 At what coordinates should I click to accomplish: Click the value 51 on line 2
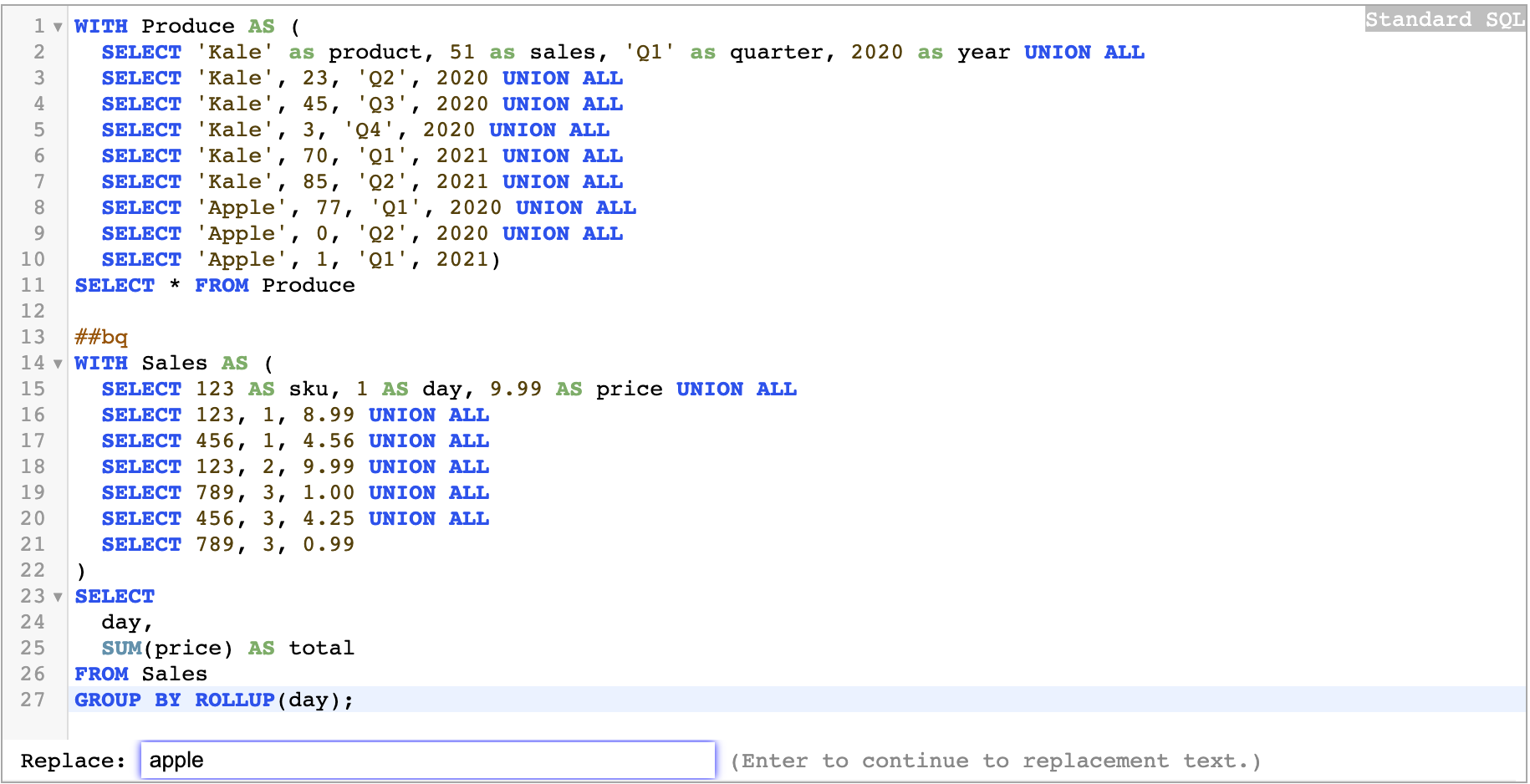pyautogui.click(x=462, y=52)
